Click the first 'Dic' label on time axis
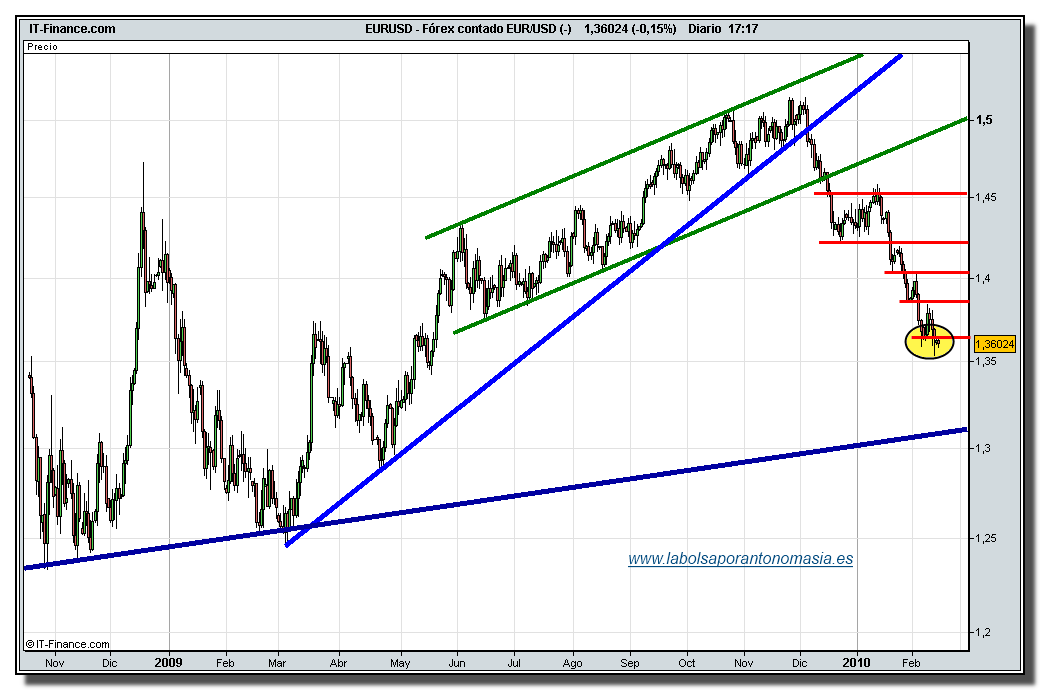Screen dimensions: 1040x690 [x=109, y=663]
